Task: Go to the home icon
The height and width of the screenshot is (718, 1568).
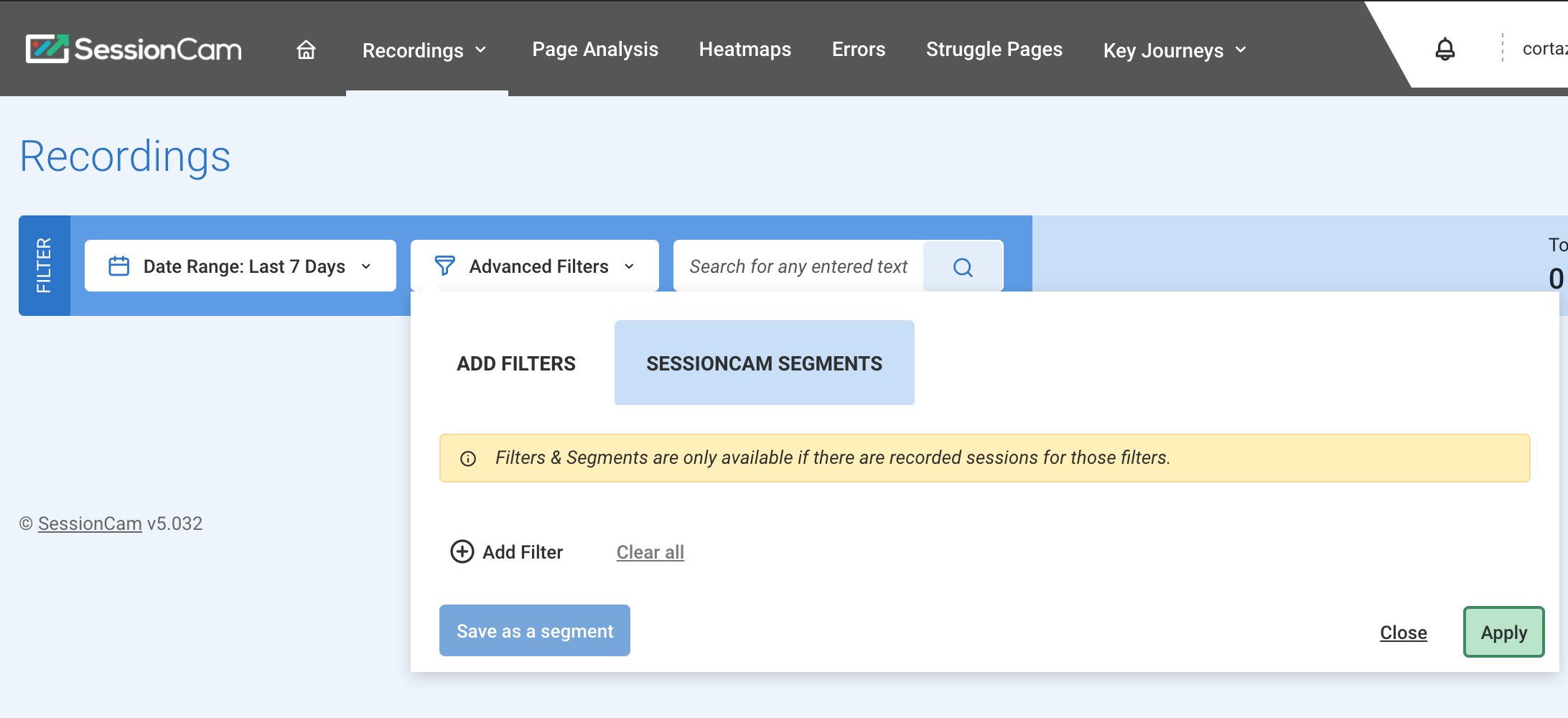Action: point(306,50)
